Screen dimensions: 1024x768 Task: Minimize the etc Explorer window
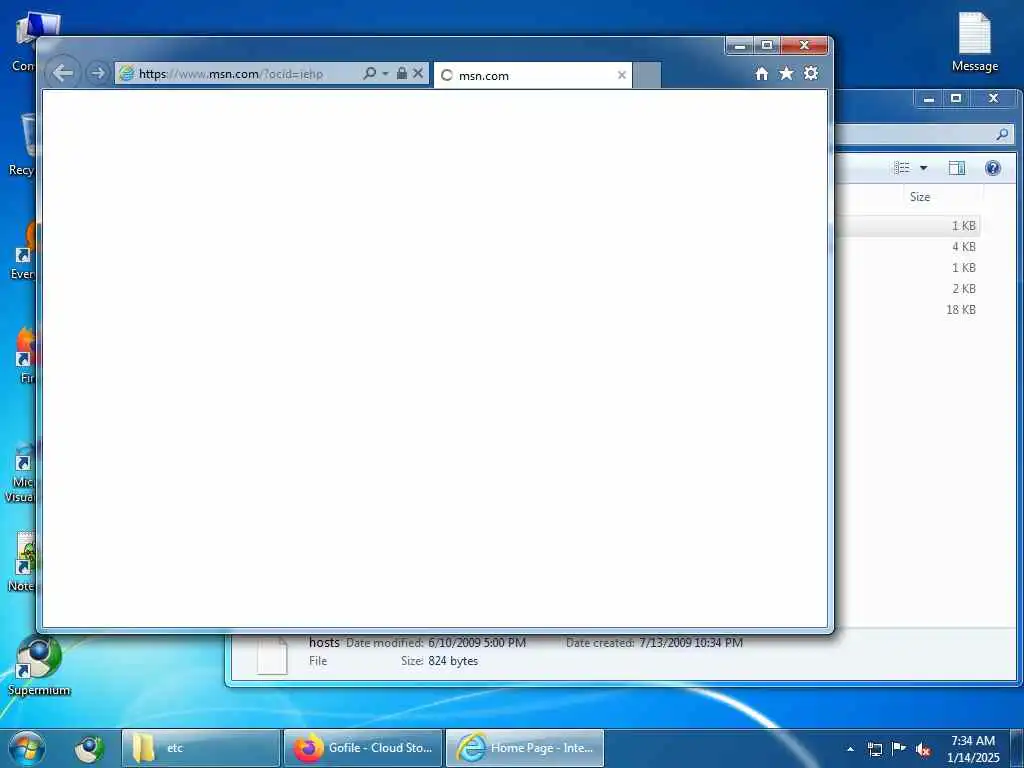tap(929, 99)
